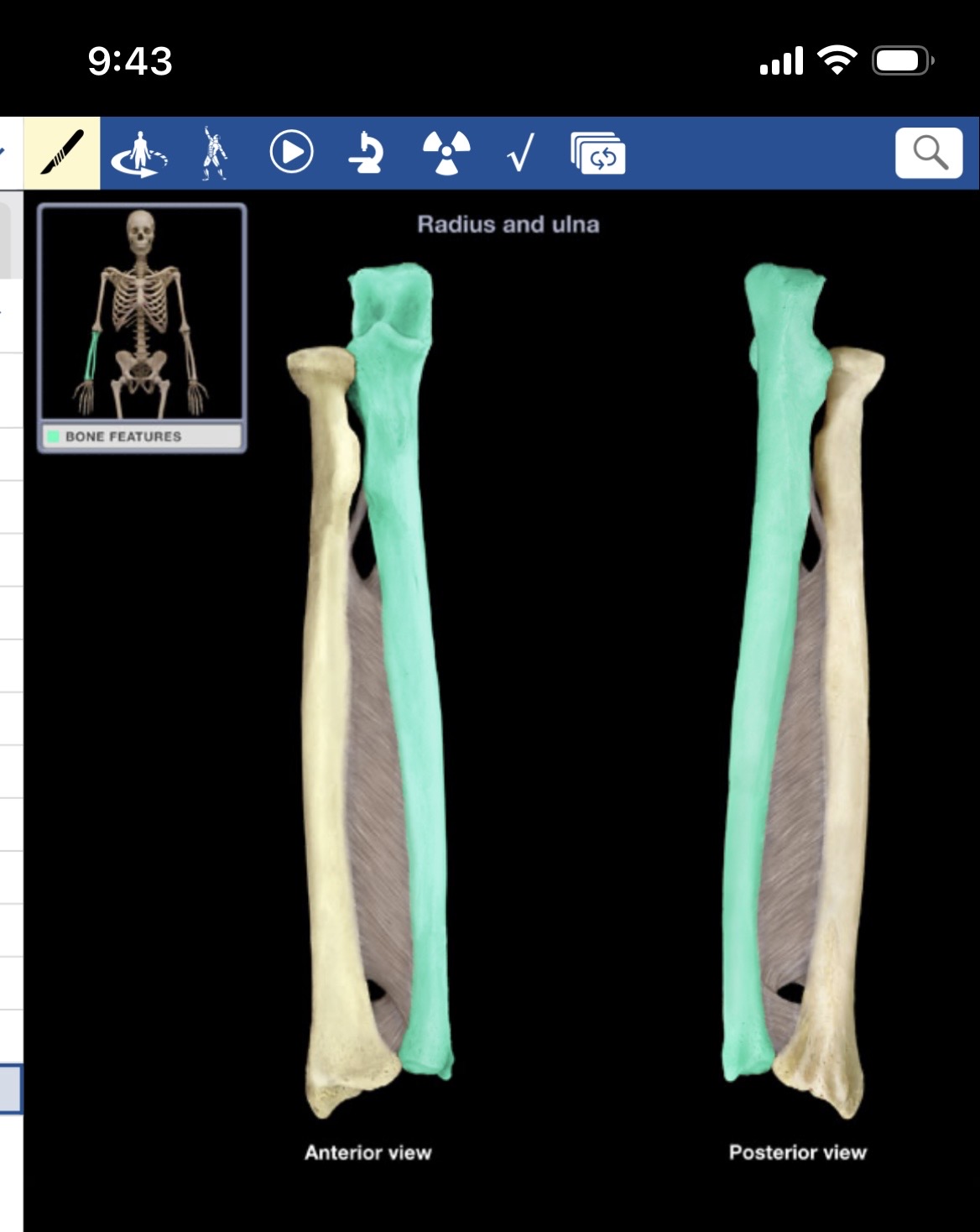
Task: Select the beige radius in anterior view
Action: coord(327,730)
